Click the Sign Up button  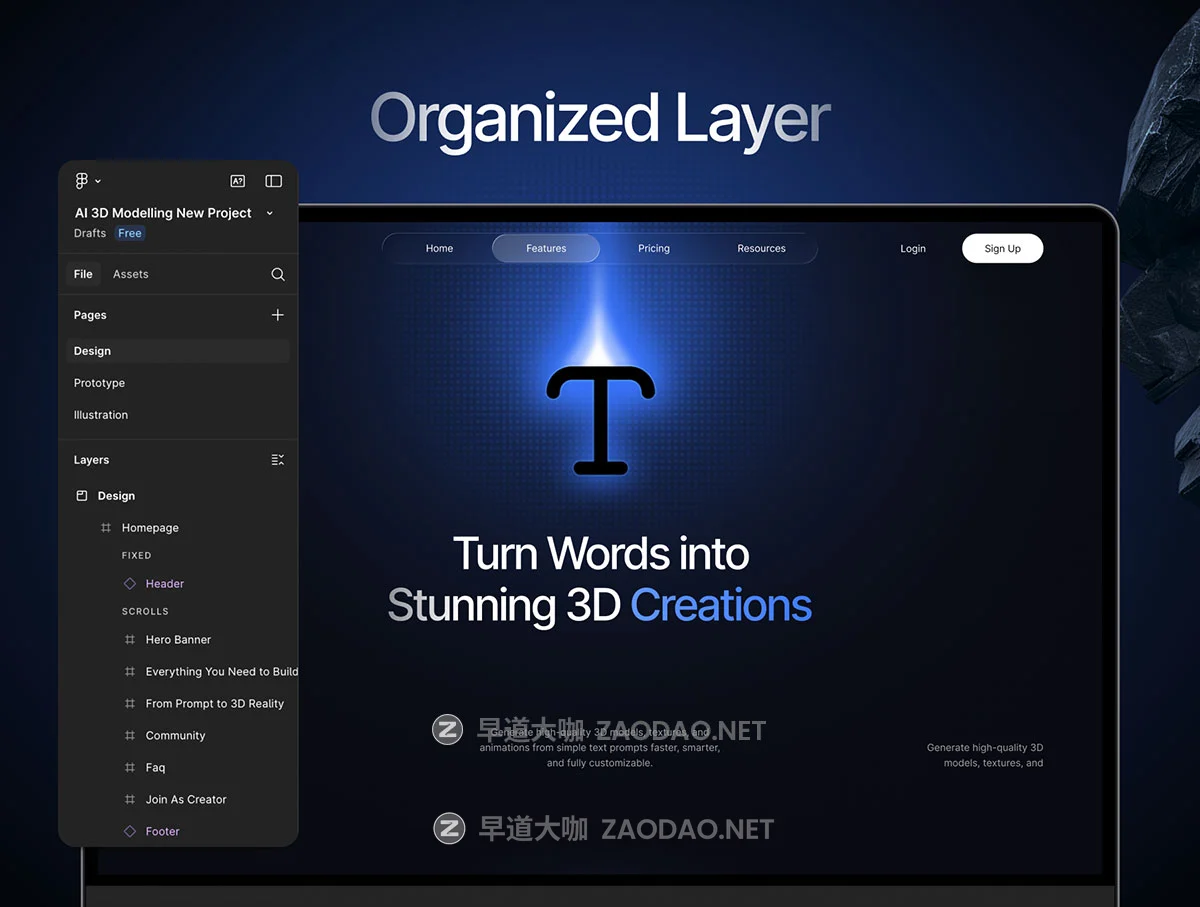[1002, 249]
